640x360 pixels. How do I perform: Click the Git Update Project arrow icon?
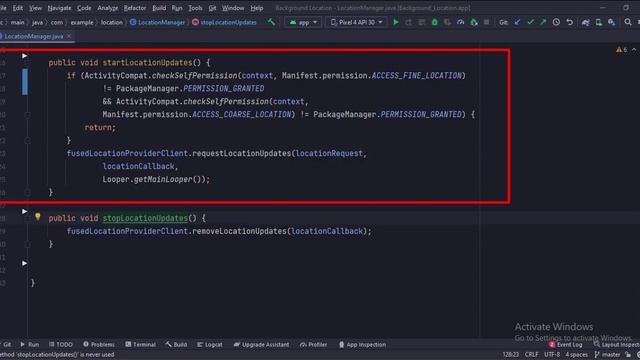pyautogui.click(x=518, y=22)
